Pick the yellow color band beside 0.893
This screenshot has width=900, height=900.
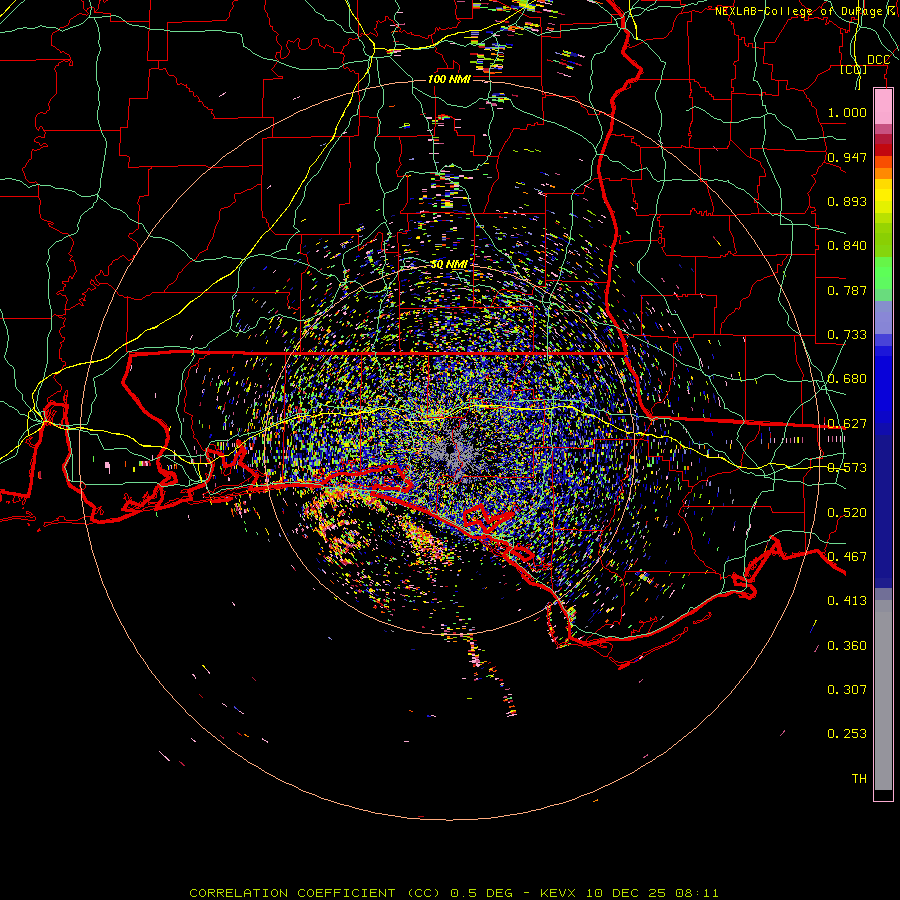click(x=883, y=201)
